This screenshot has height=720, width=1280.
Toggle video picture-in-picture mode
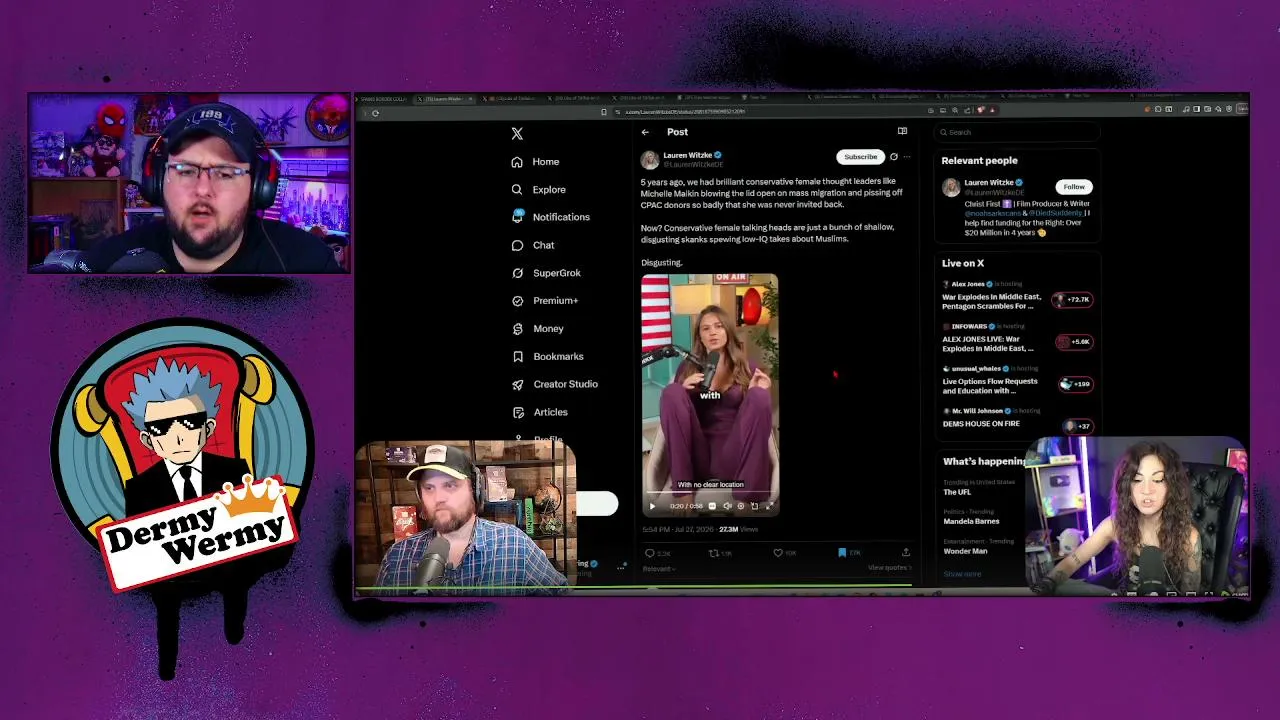pyautogui.click(x=754, y=506)
